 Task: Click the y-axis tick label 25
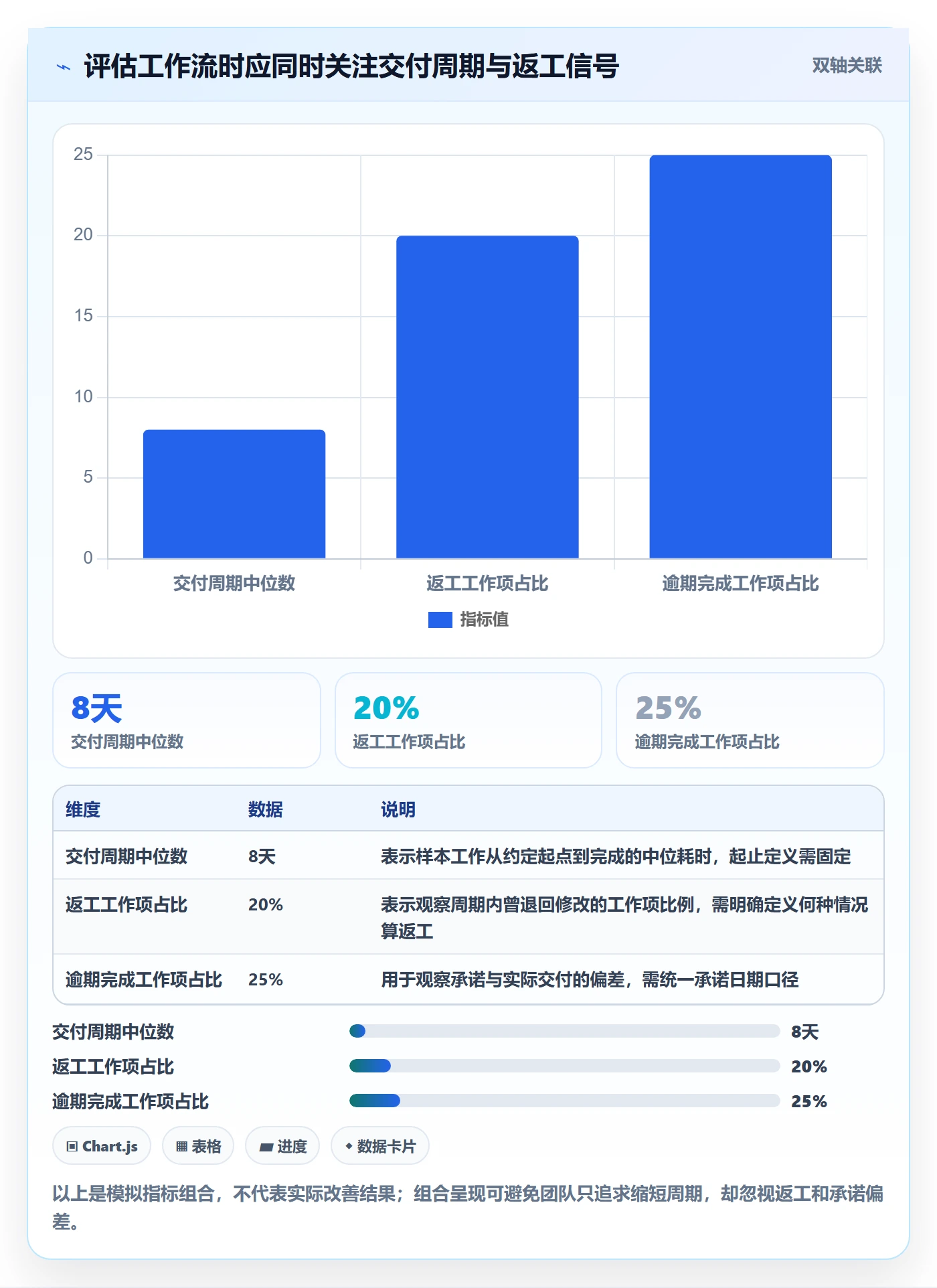[83, 155]
